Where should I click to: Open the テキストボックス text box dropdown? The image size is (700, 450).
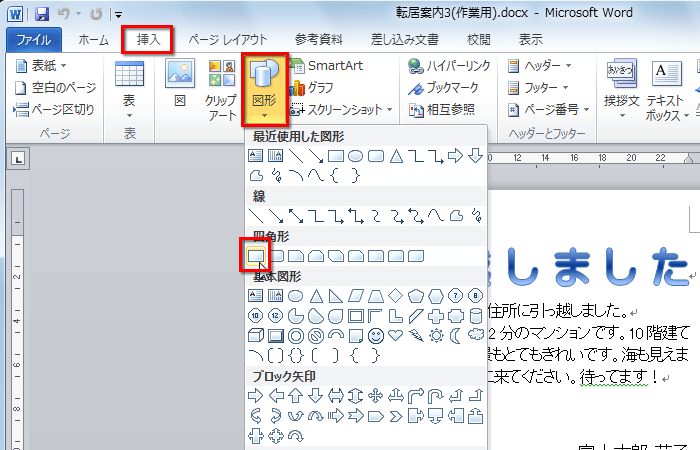pos(667,89)
